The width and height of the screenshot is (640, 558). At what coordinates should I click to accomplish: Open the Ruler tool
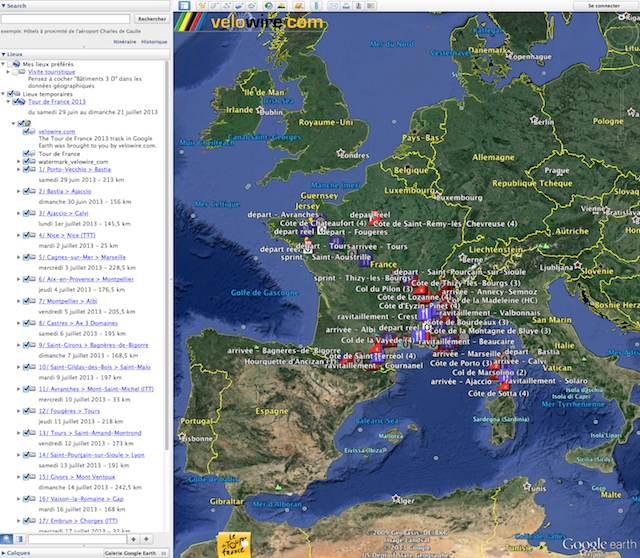point(316,6)
